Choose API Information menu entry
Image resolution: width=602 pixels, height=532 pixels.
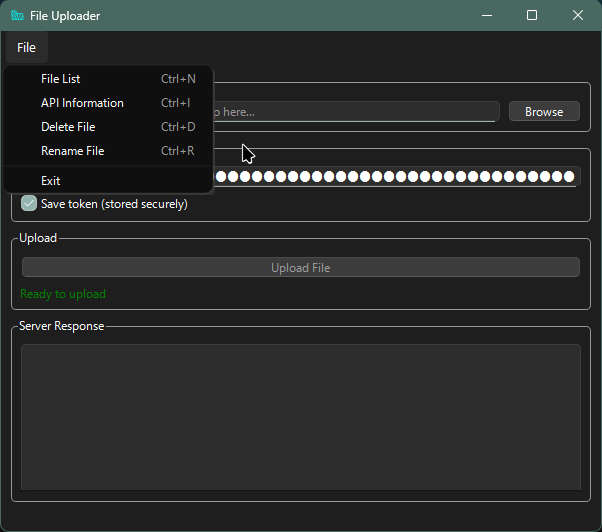82,103
